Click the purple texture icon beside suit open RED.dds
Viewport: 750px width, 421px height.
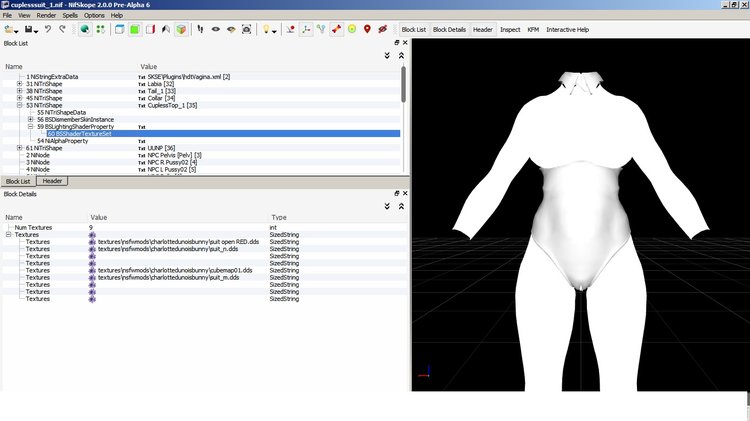92,242
